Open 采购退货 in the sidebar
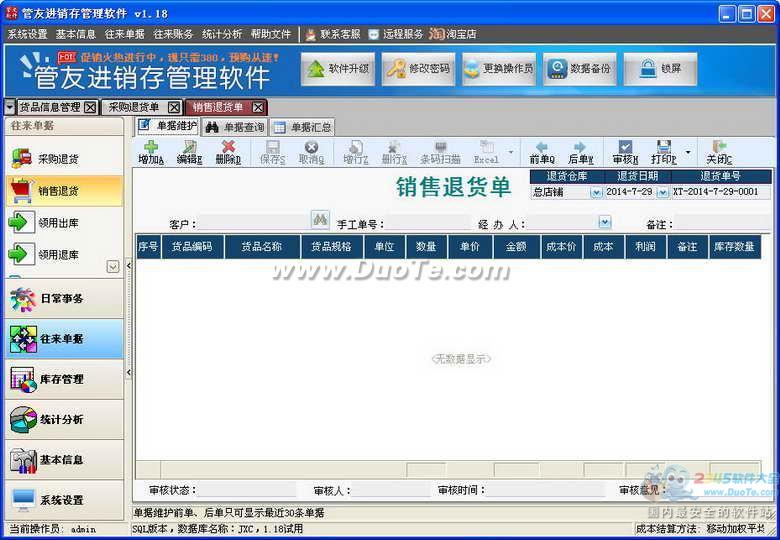 point(64,159)
